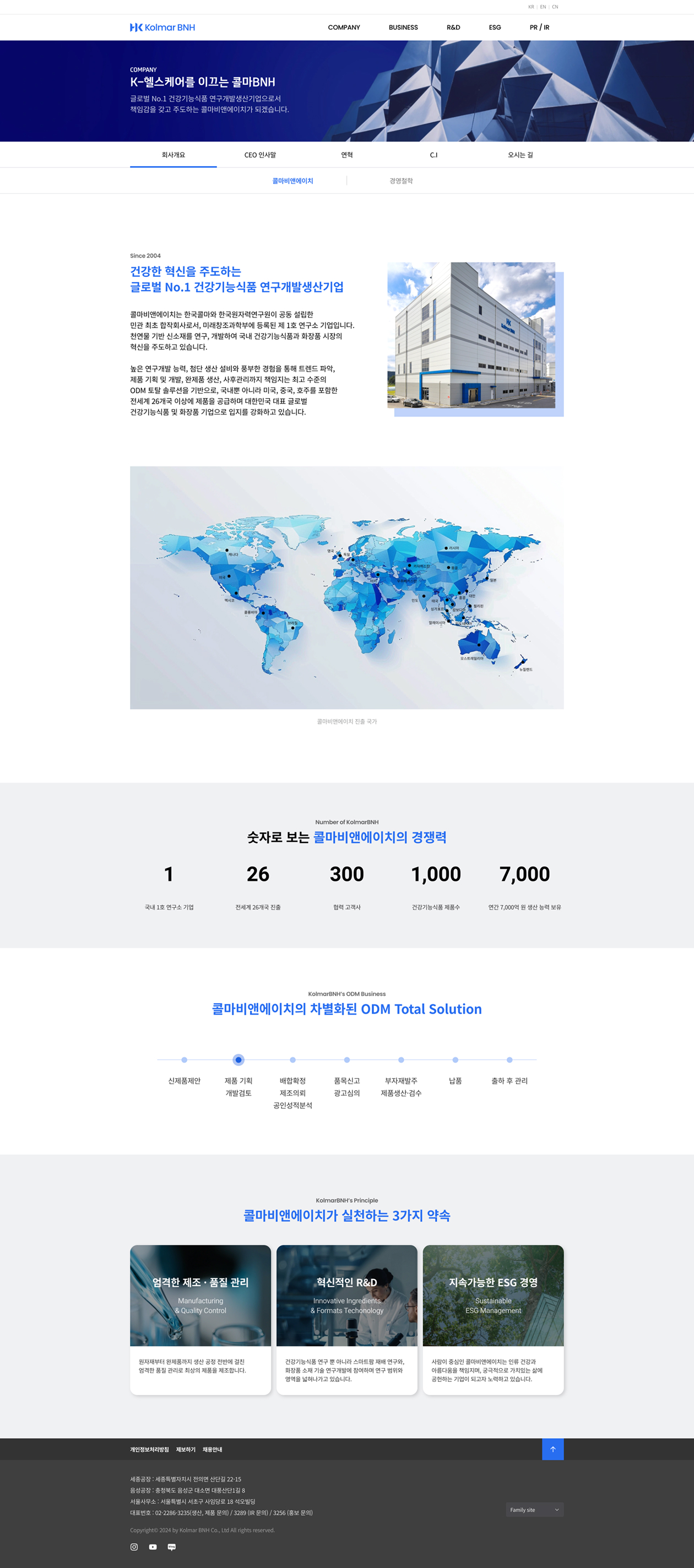Open the COMPANY menu

coord(344,28)
